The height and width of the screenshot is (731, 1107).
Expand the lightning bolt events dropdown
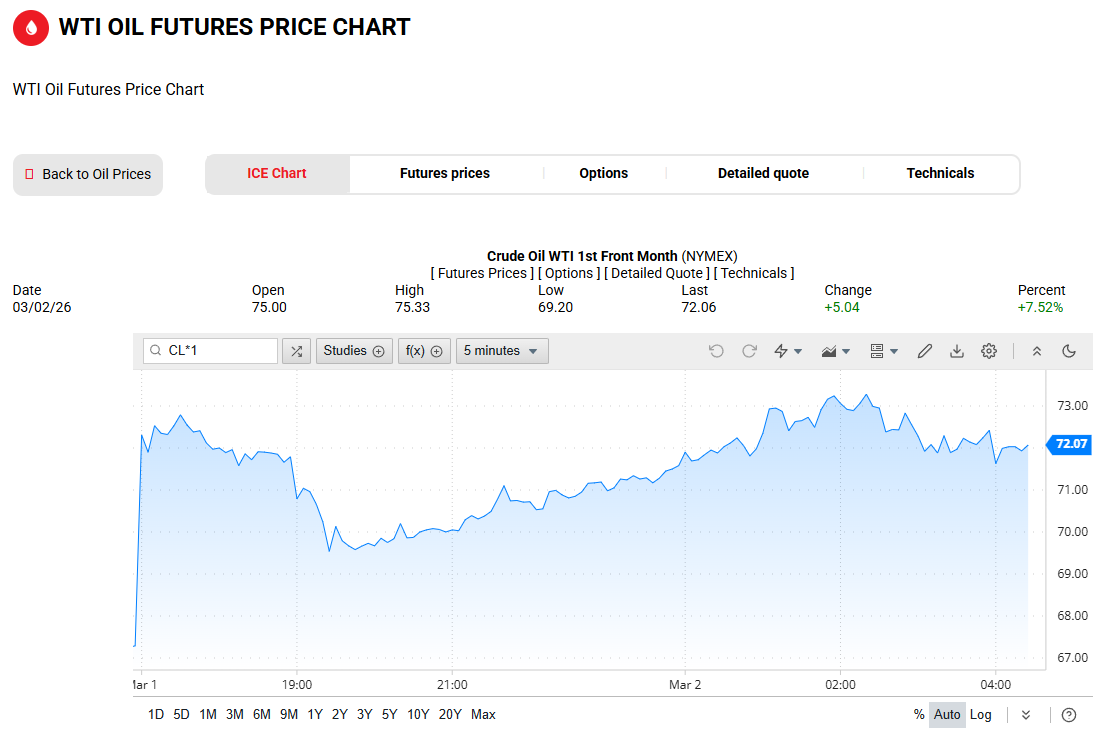click(788, 351)
